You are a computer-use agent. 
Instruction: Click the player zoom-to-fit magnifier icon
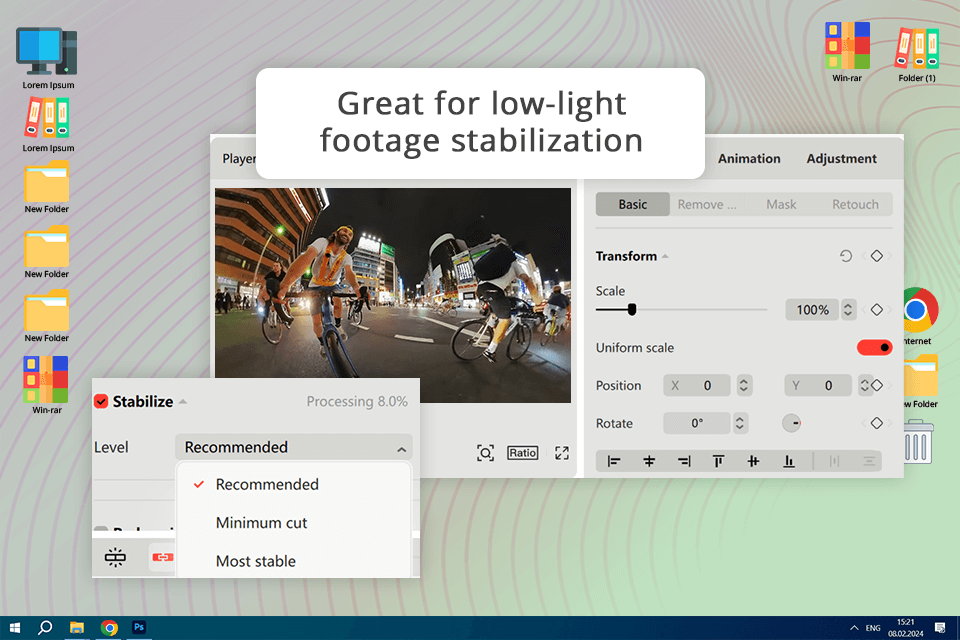click(485, 453)
